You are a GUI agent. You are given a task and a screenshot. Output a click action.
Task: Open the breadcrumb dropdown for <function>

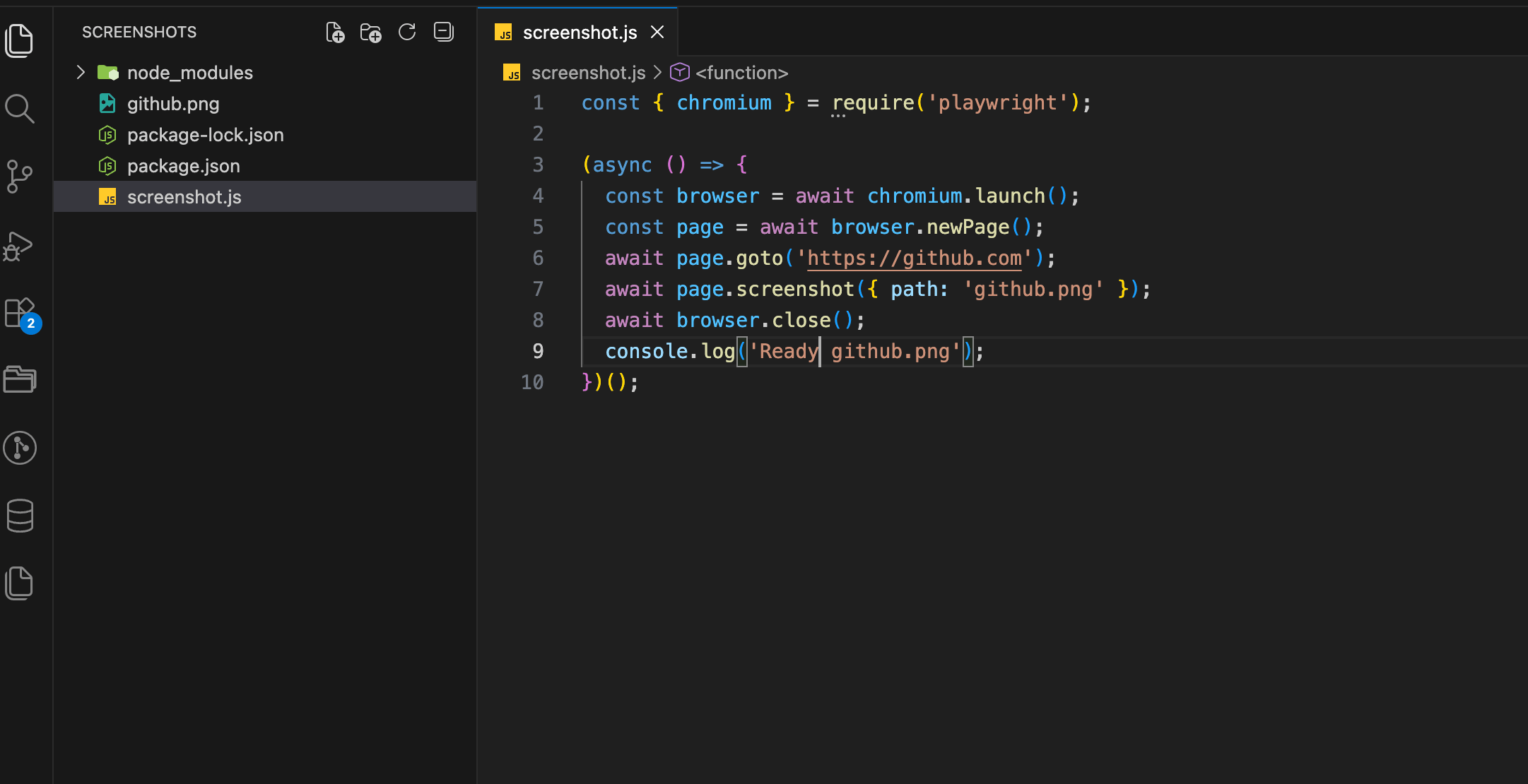[x=740, y=72]
